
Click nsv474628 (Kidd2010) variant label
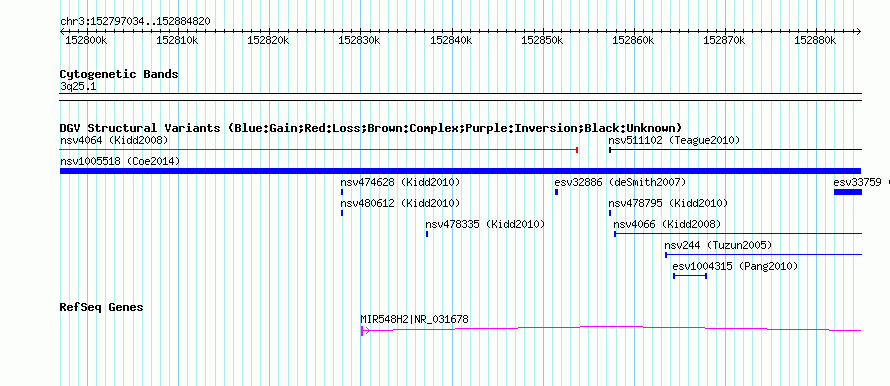pyautogui.click(x=400, y=182)
